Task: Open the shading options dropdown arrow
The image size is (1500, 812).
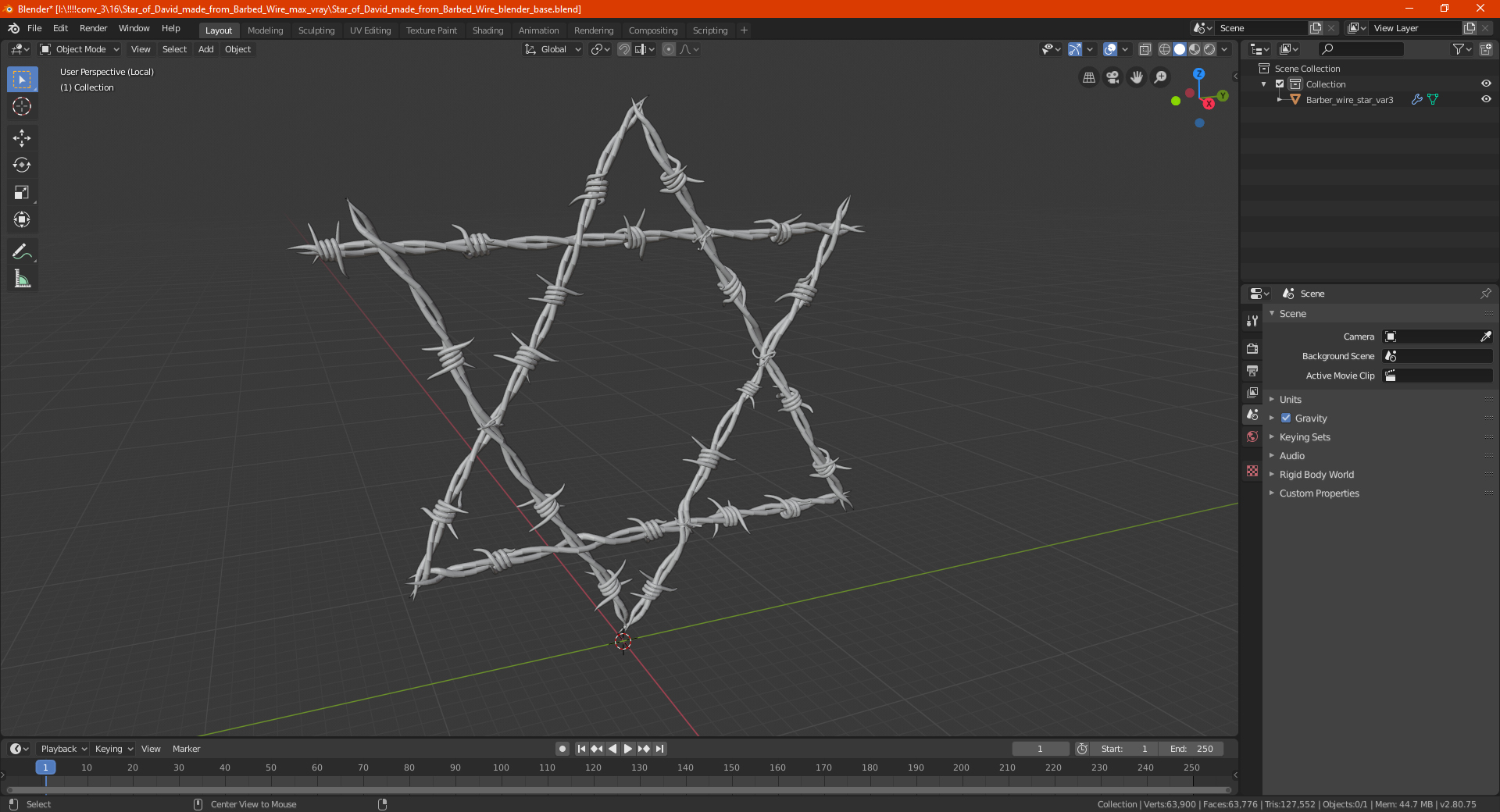Action: click(1224, 49)
